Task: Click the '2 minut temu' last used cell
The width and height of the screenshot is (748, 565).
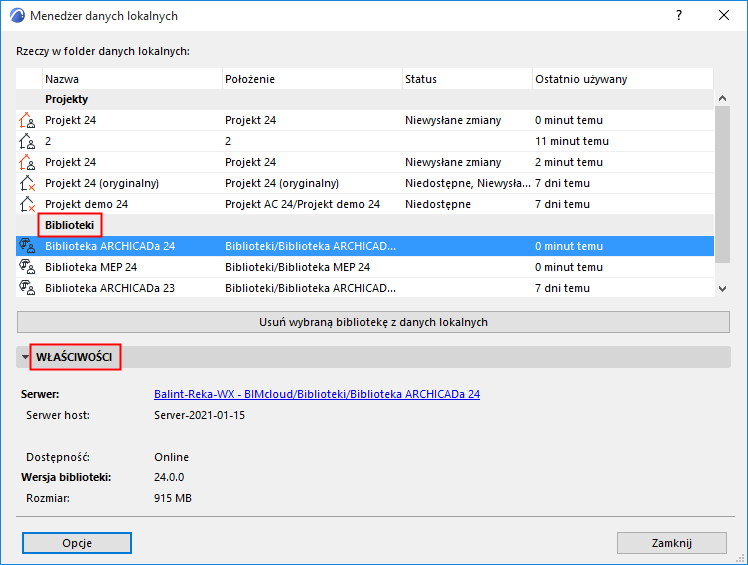Action: tap(569, 162)
